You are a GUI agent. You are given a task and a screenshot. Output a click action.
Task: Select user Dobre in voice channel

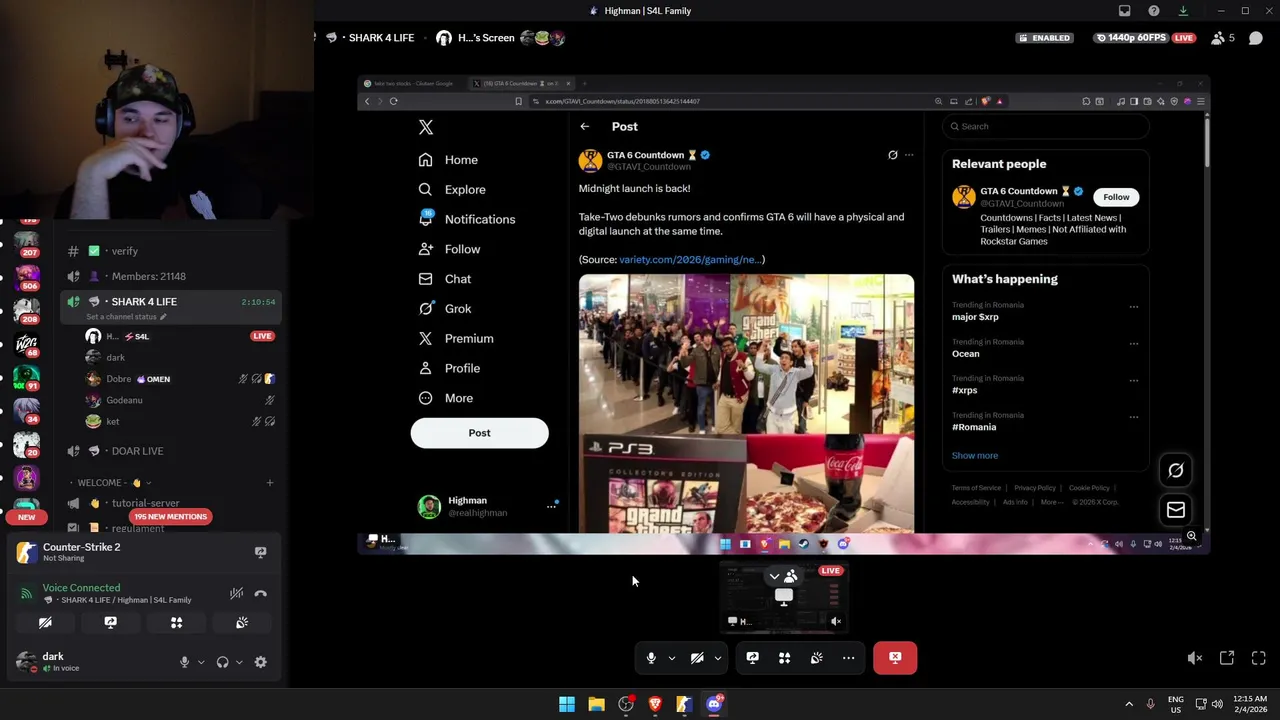tap(180, 379)
